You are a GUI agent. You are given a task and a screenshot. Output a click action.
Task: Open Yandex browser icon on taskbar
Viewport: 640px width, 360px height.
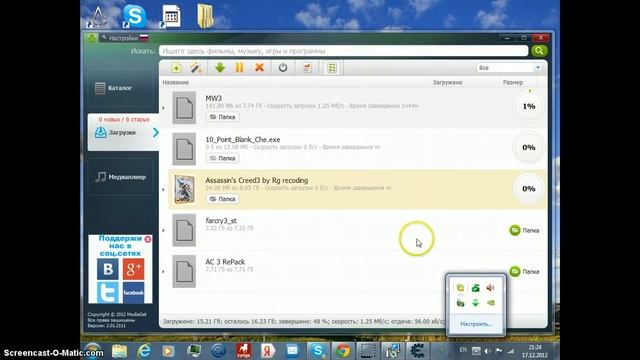coord(268,351)
